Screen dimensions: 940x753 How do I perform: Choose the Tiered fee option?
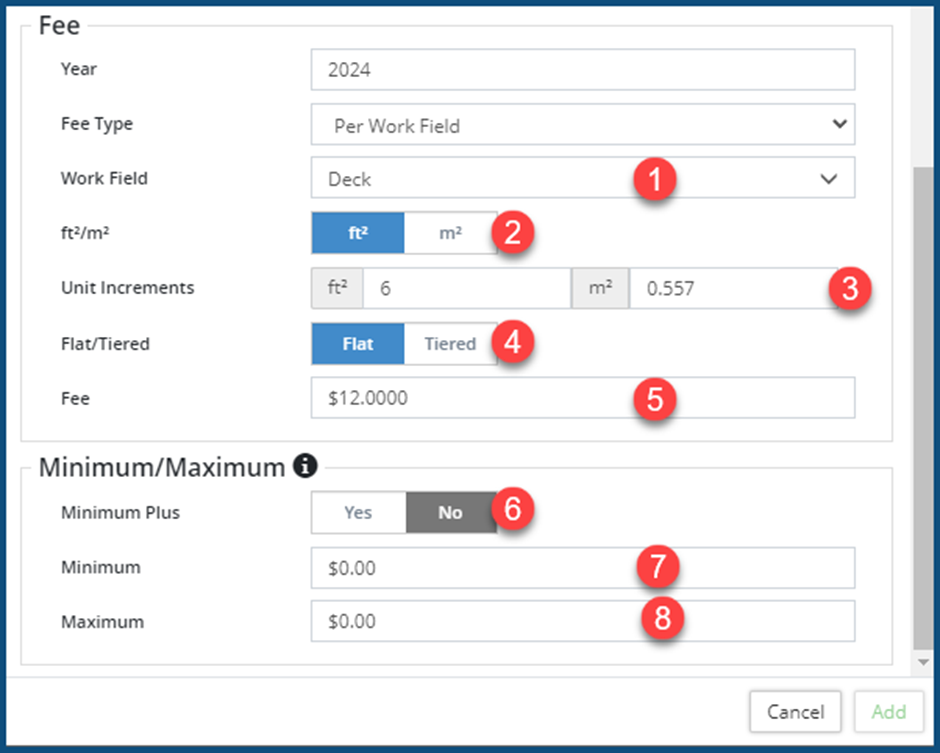coord(450,344)
